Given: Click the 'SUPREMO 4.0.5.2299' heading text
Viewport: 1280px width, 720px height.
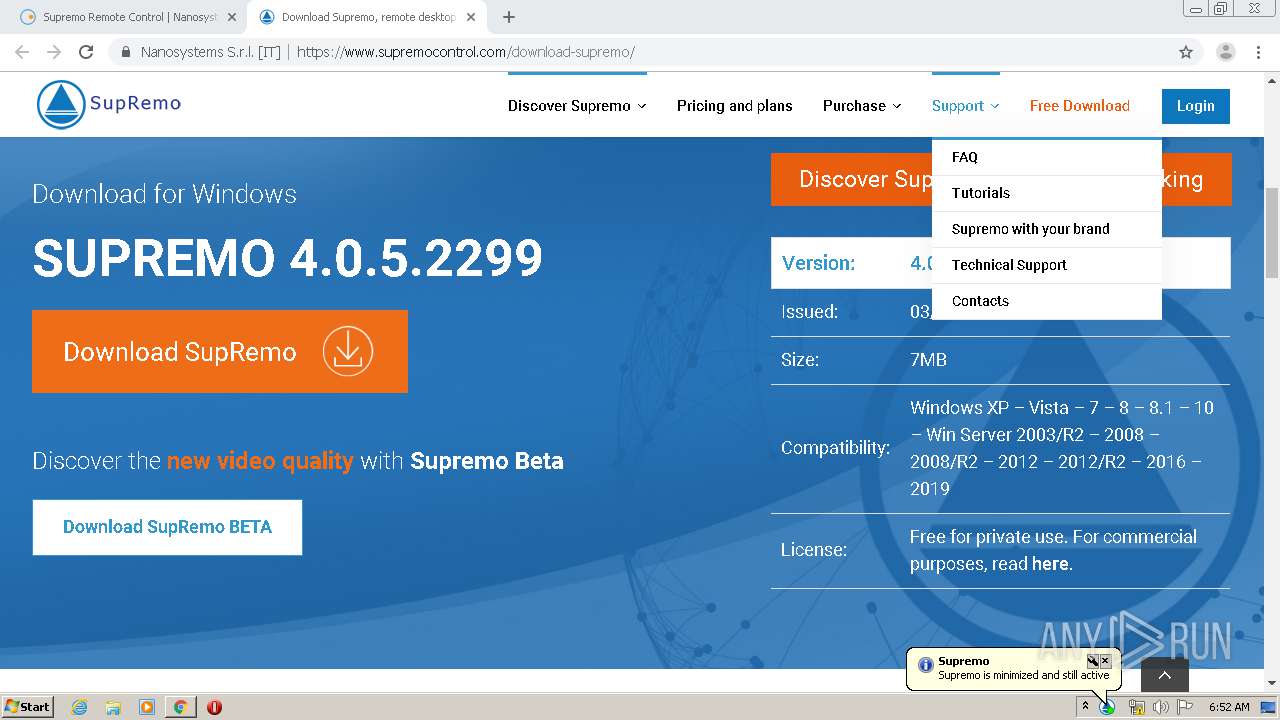Looking at the screenshot, I should pos(288,259).
